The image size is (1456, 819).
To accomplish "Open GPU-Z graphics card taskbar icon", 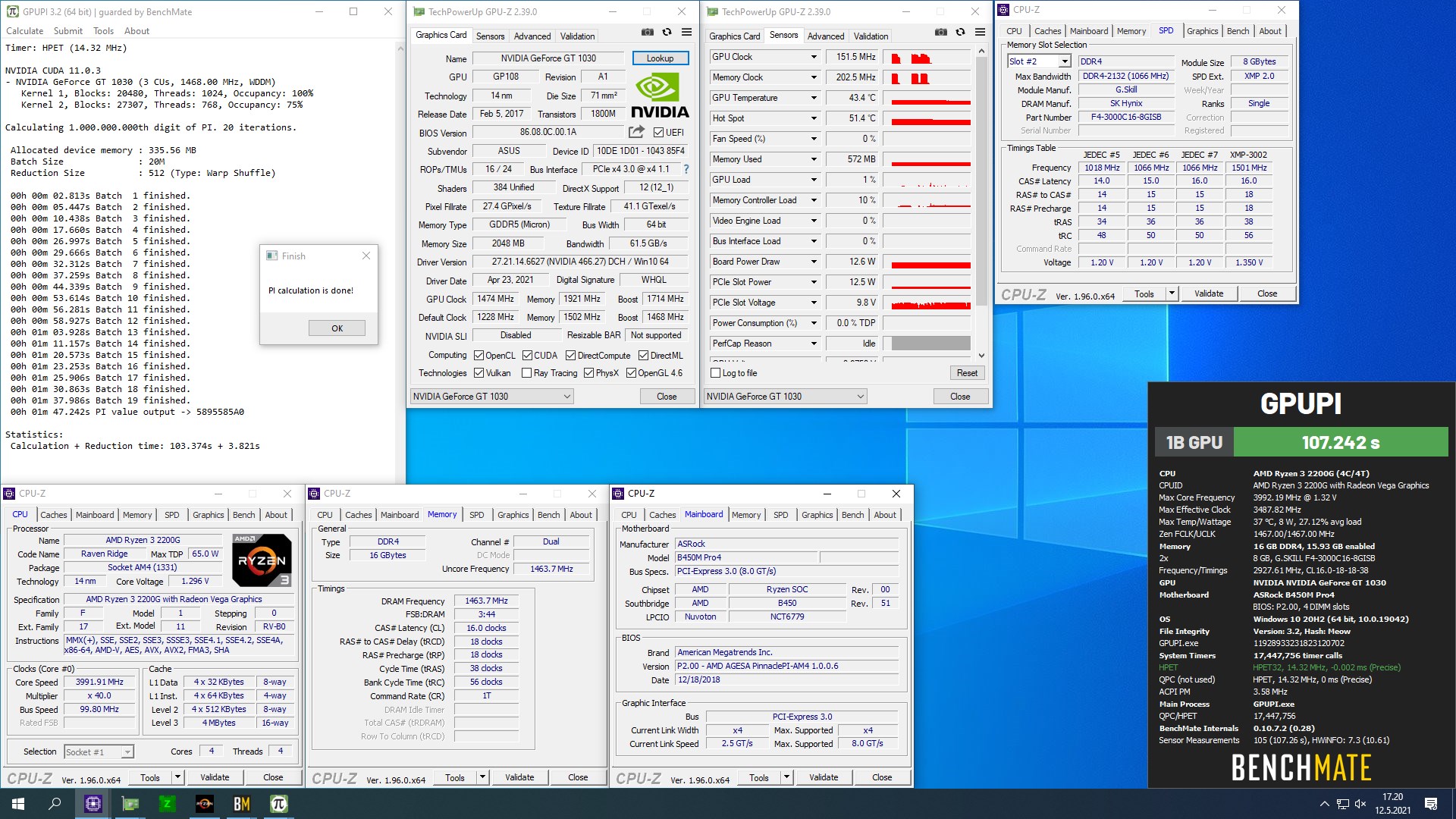I will click(130, 804).
